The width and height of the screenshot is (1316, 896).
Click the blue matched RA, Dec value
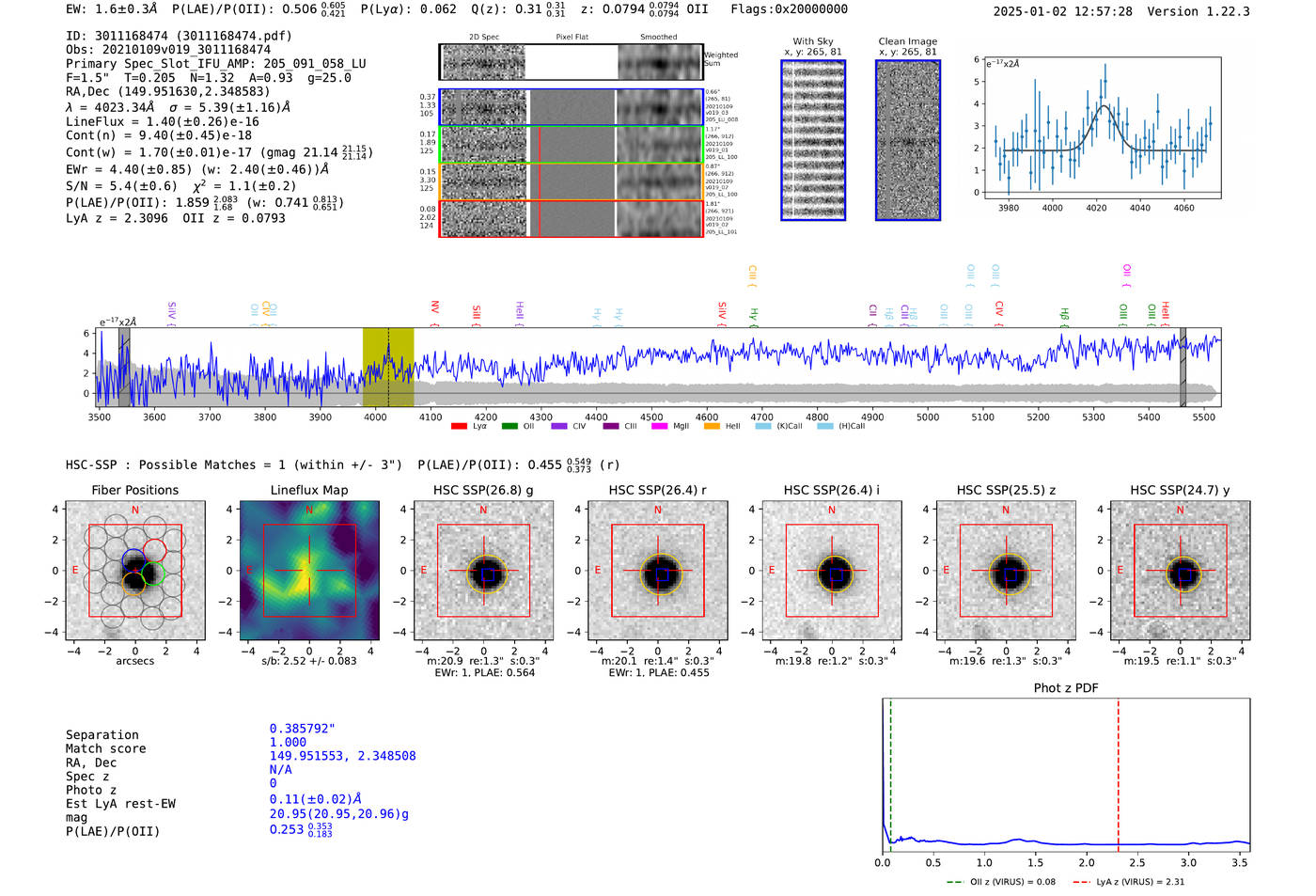pyautogui.click(x=342, y=756)
